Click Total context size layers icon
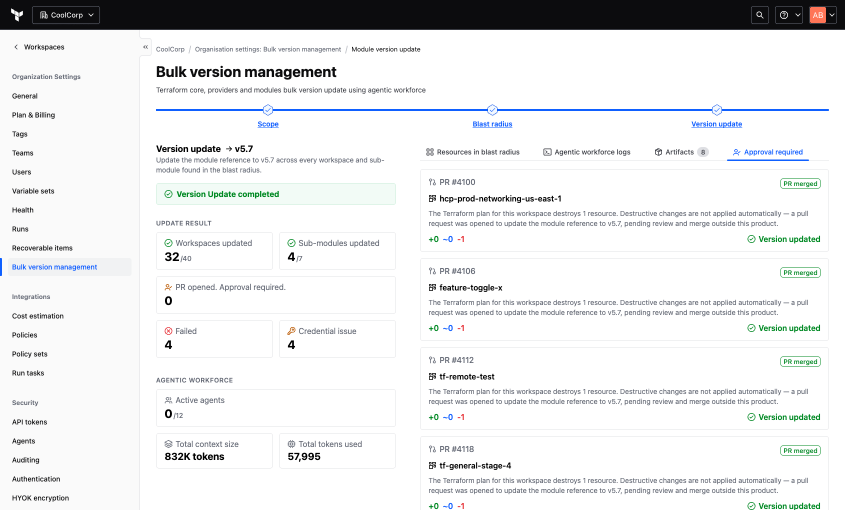 click(168, 444)
